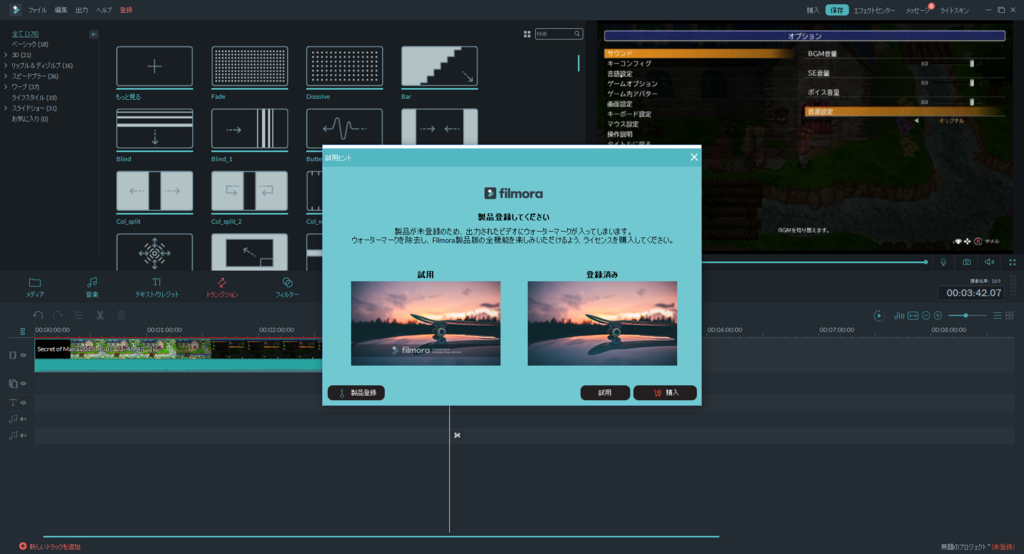Image resolution: width=1024 pixels, height=554 pixels.
Task: Select the Blind transition thumbnail
Action: tap(154, 129)
